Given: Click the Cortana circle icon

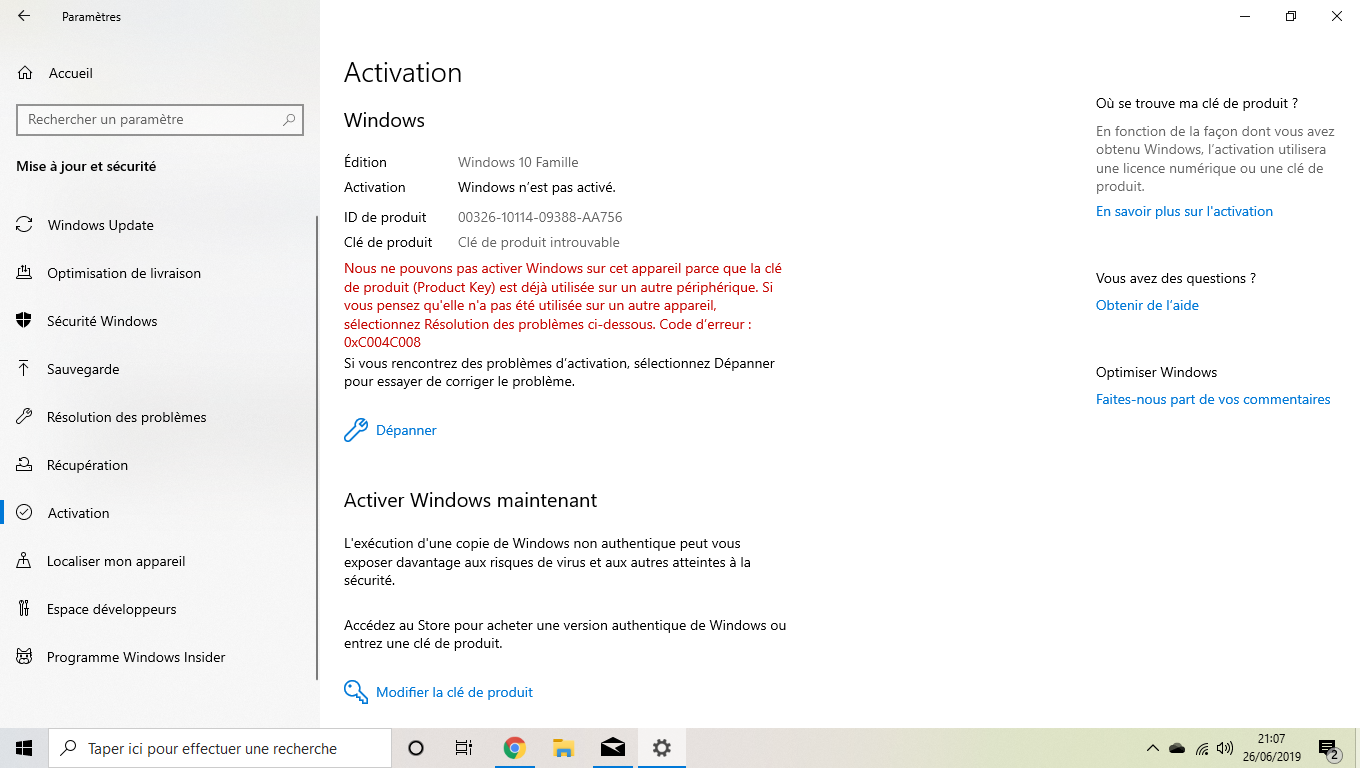Looking at the screenshot, I should (x=416, y=748).
